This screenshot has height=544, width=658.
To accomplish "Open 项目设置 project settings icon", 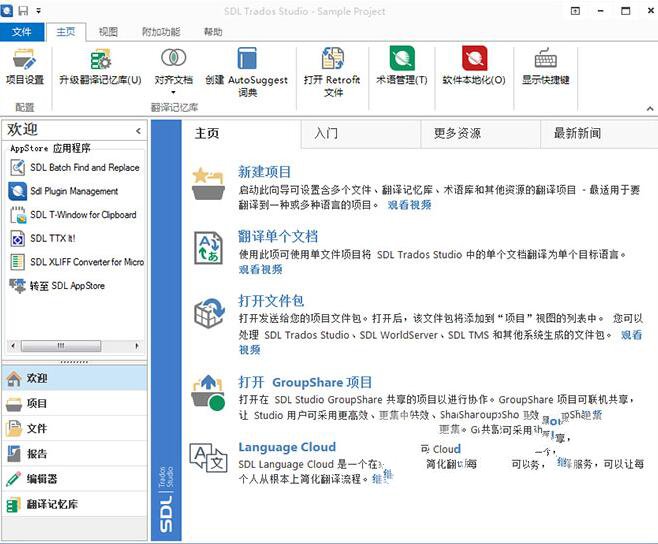I will click(24, 59).
